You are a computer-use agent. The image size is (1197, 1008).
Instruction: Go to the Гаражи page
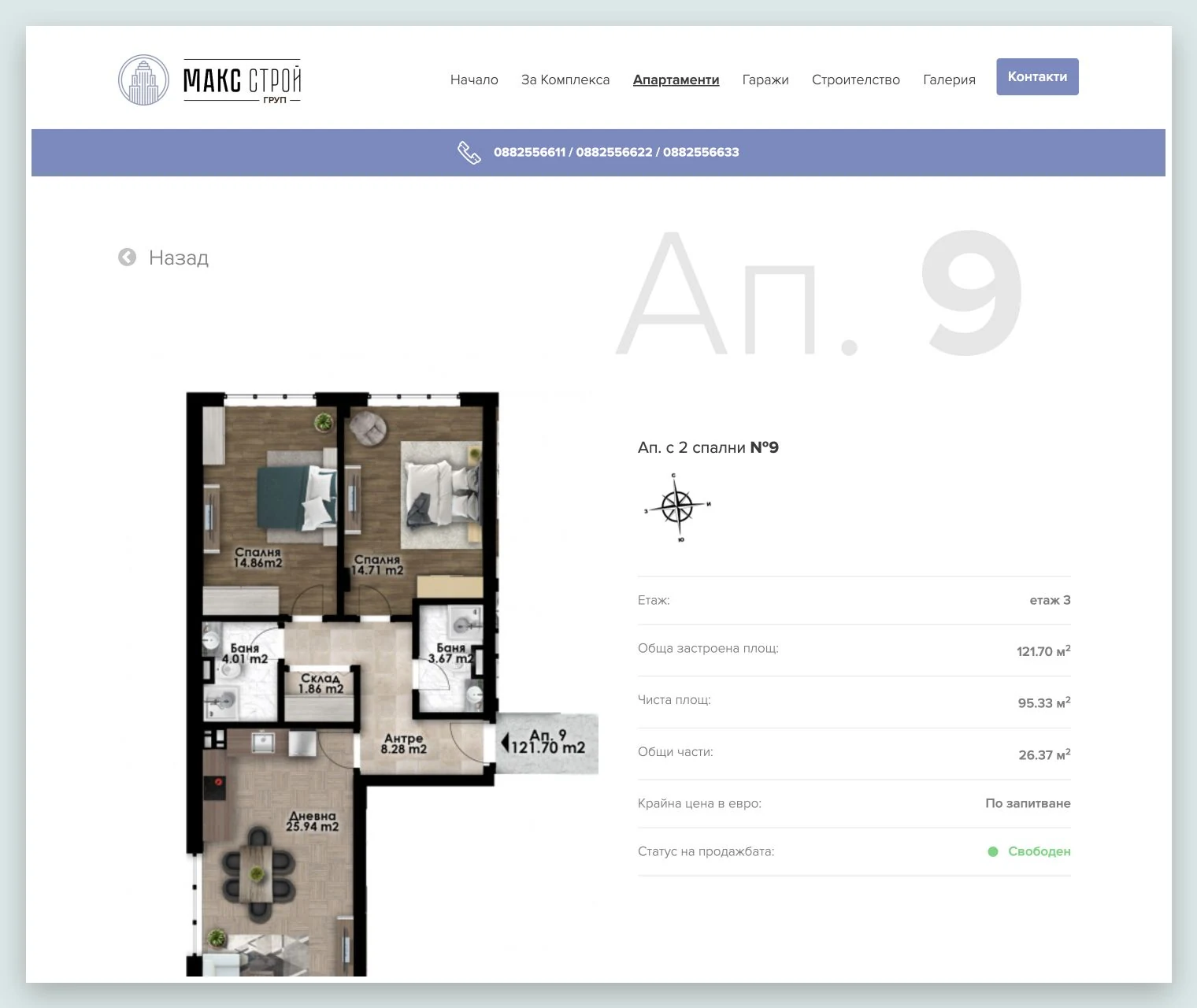pyautogui.click(x=765, y=80)
